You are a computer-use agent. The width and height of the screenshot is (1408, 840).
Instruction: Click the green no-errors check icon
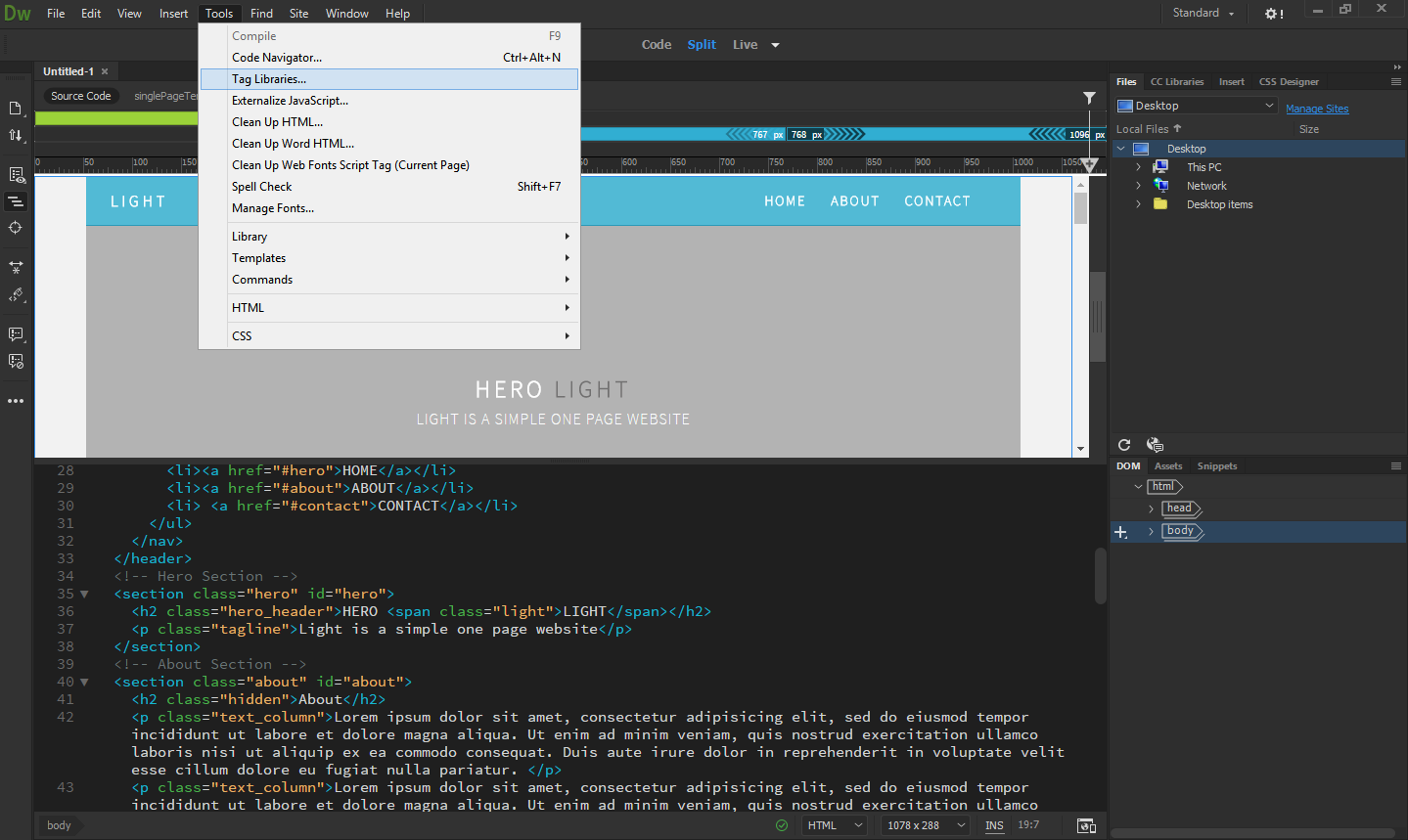(782, 825)
